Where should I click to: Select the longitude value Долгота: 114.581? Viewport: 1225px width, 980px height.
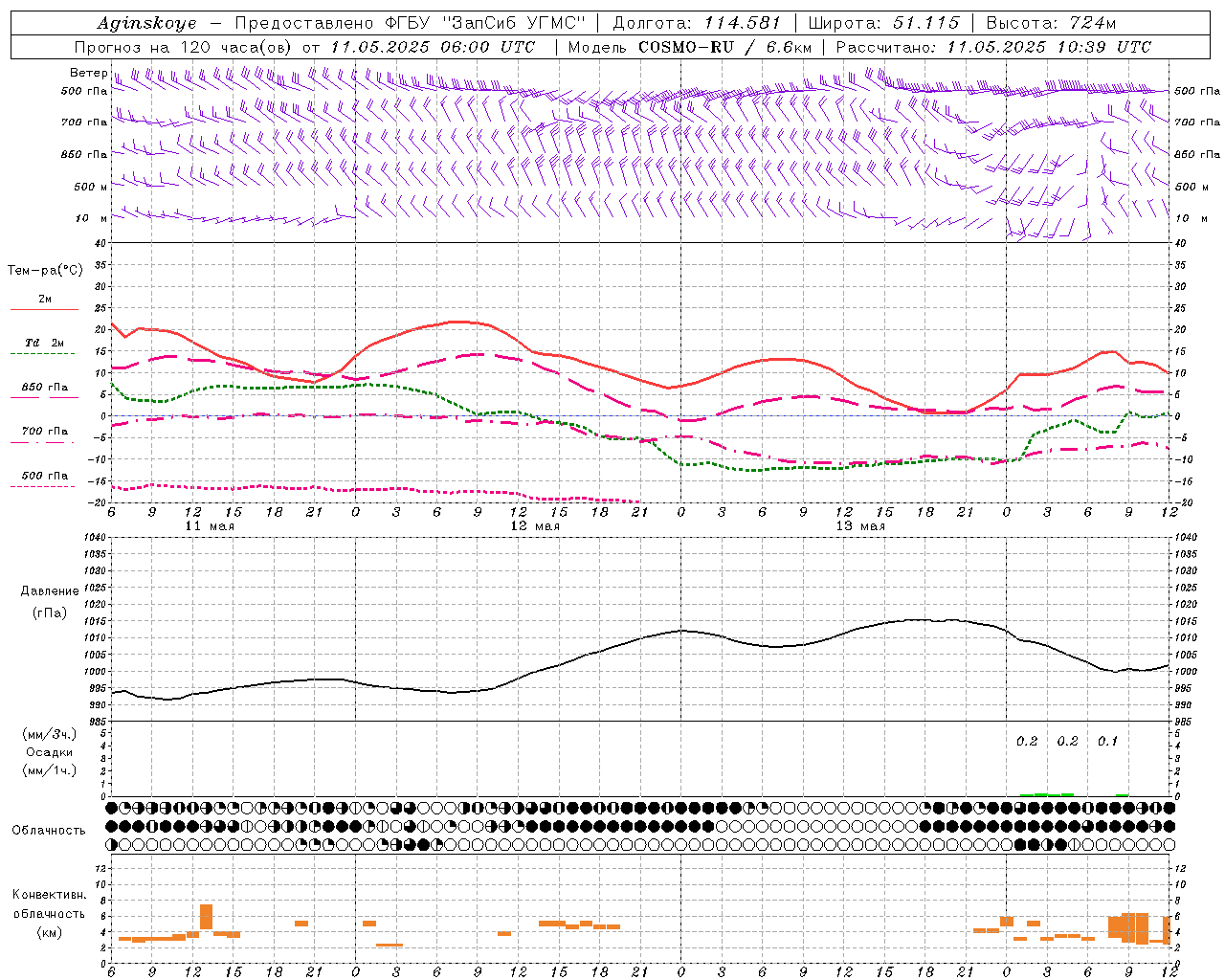pyautogui.click(x=697, y=23)
